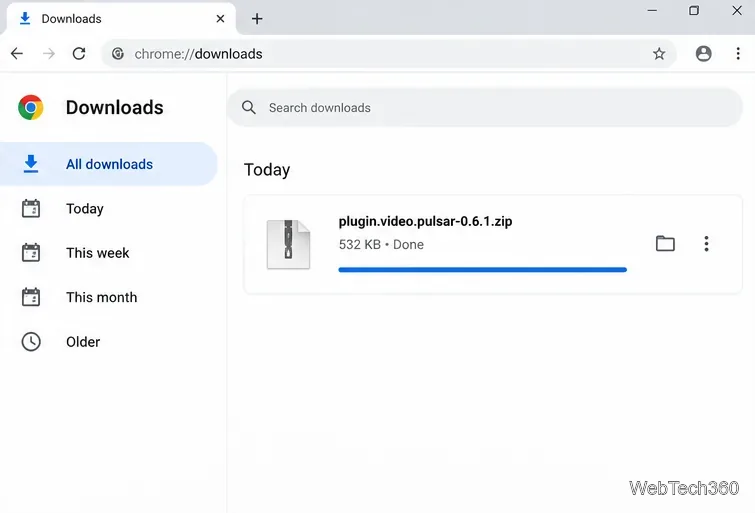Image resolution: width=755 pixels, height=513 pixels.
Task: Select All downloads in the sidebar
Action: (109, 164)
